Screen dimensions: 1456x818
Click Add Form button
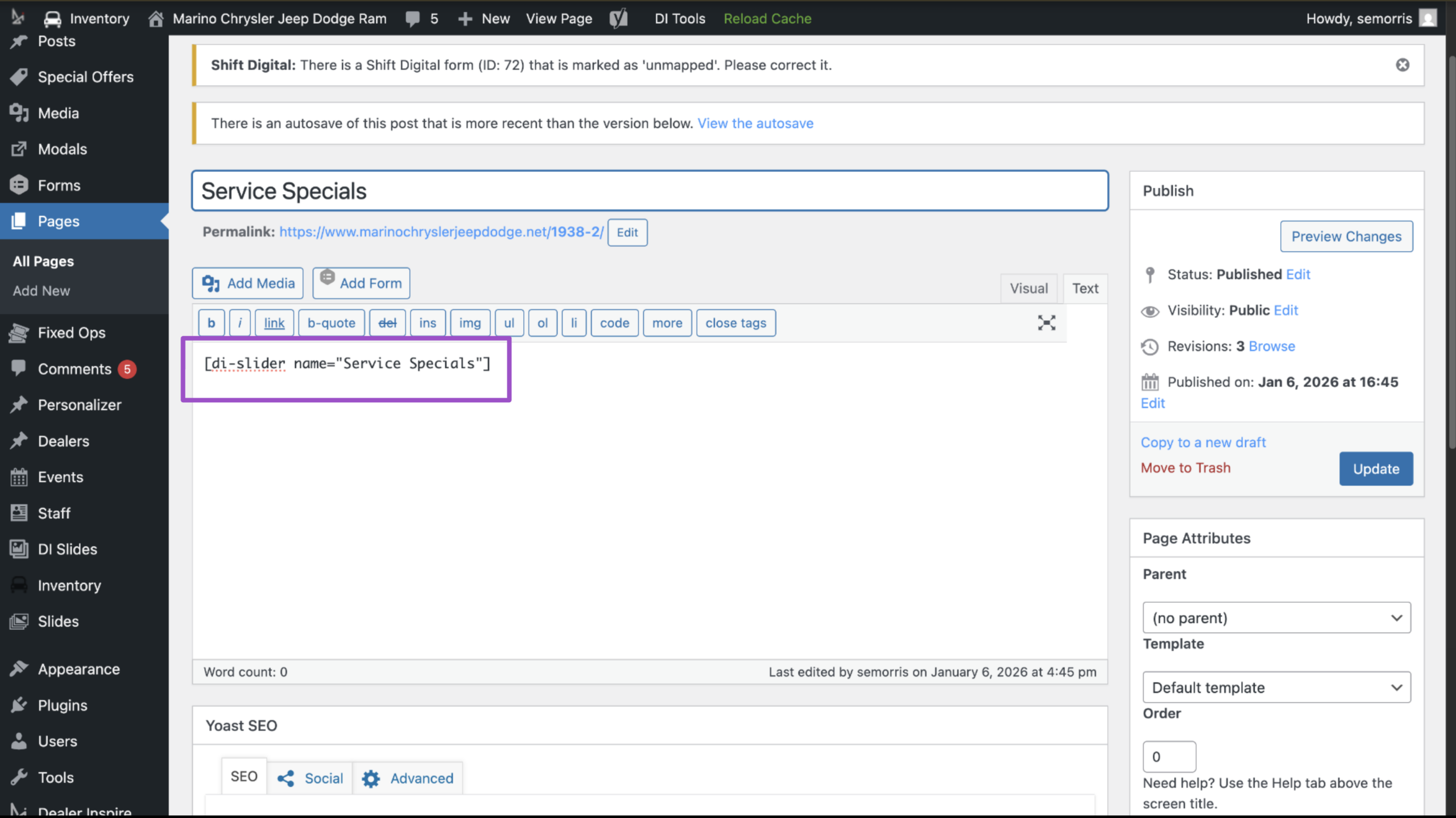point(361,283)
